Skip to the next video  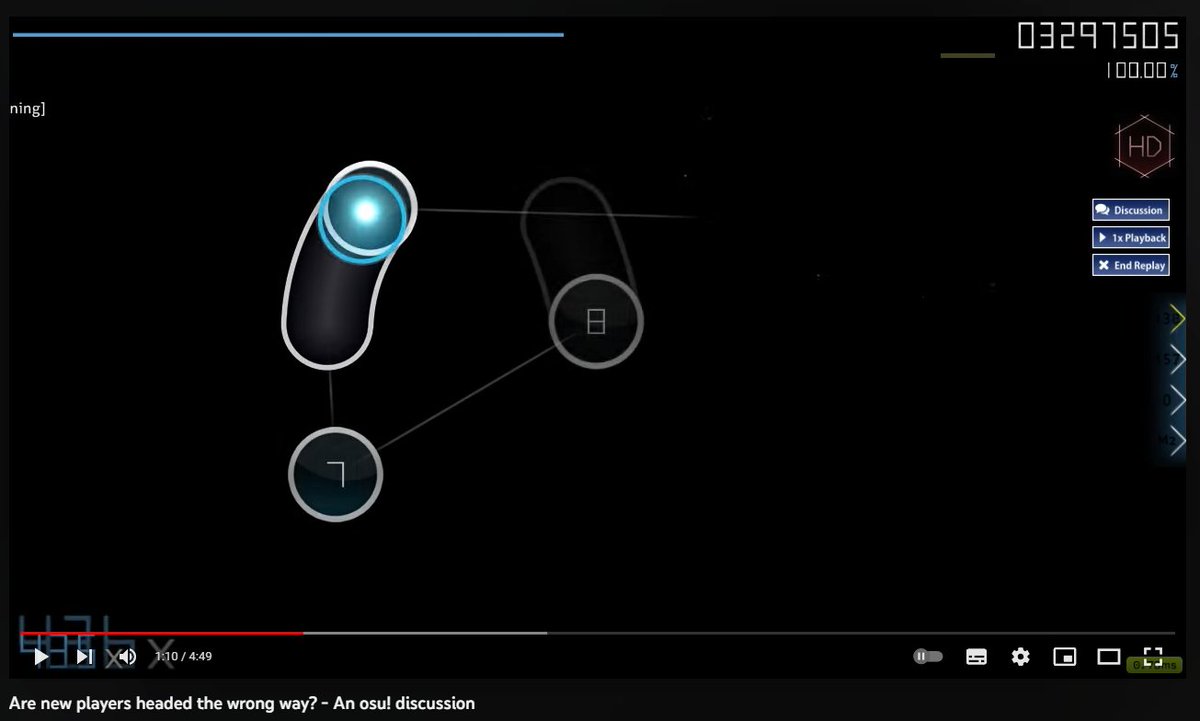85,657
